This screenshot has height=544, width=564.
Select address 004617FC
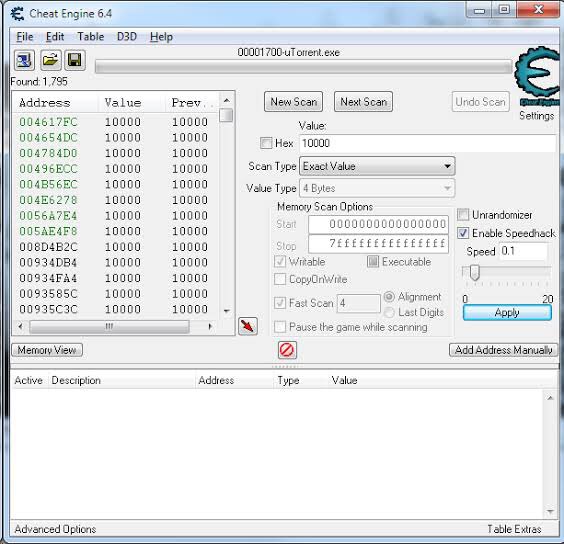pyautogui.click(x=48, y=122)
